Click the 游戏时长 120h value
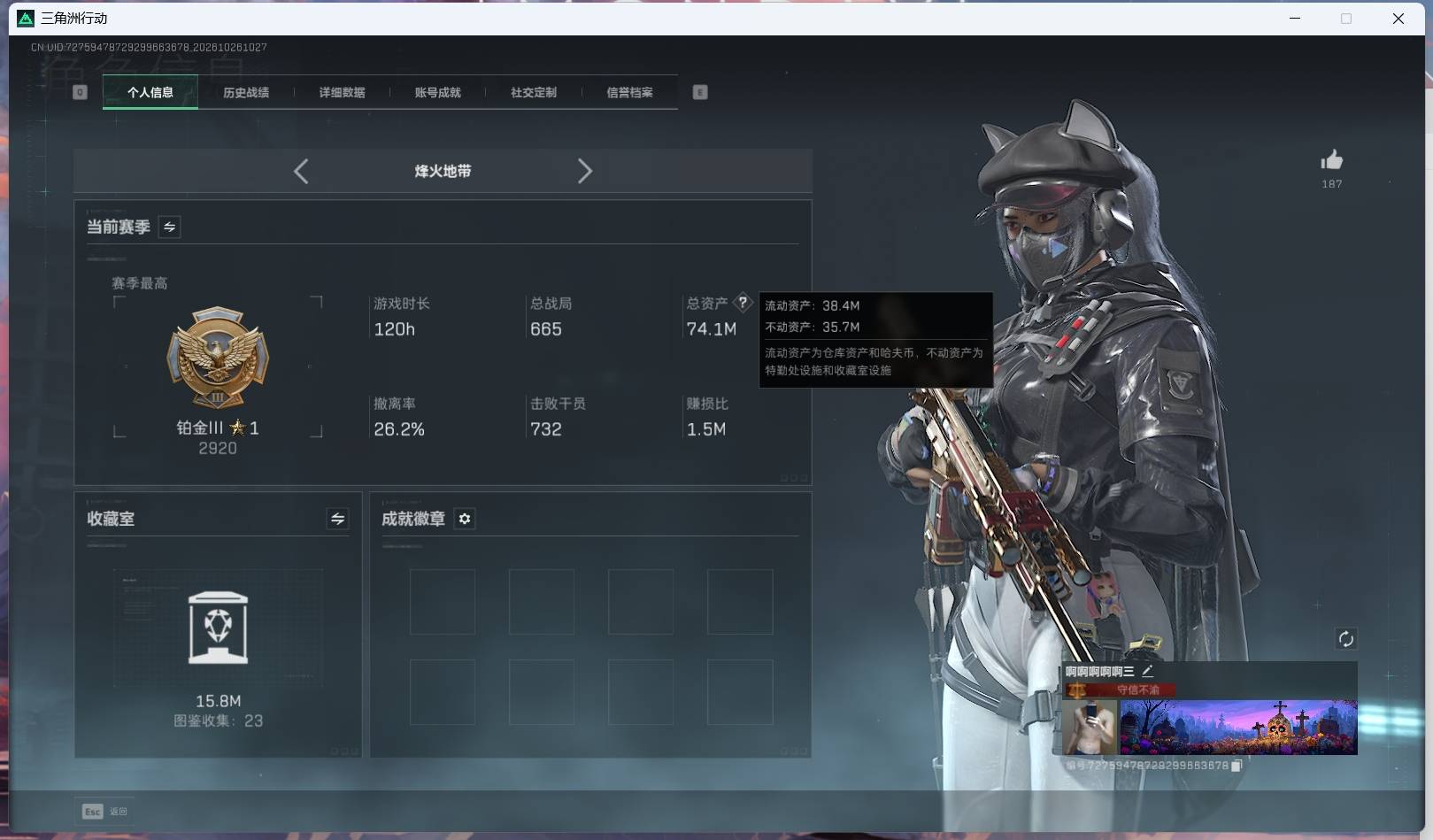This screenshot has width=1433, height=840. coord(395,329)
